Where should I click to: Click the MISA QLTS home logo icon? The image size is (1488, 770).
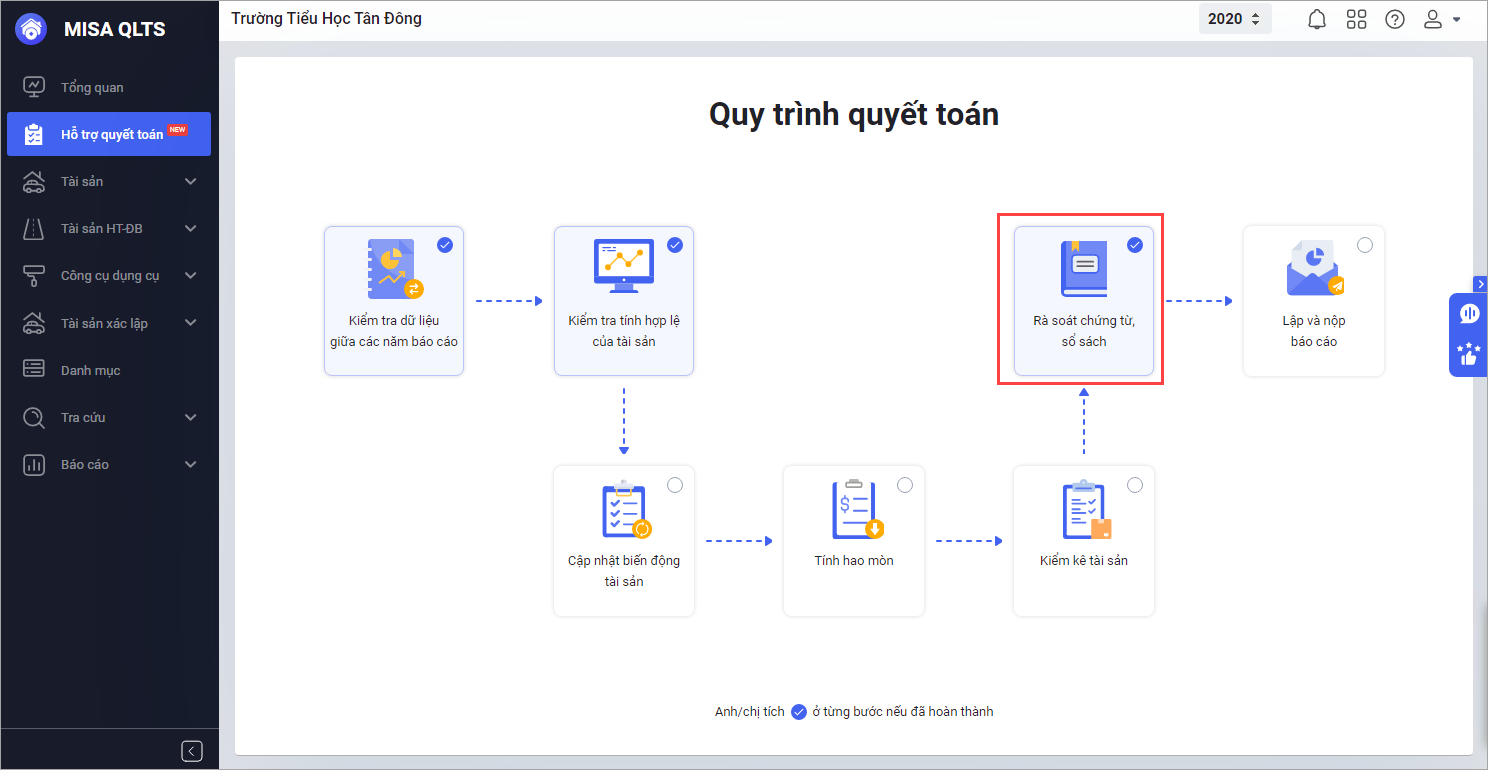click(31, 29)
